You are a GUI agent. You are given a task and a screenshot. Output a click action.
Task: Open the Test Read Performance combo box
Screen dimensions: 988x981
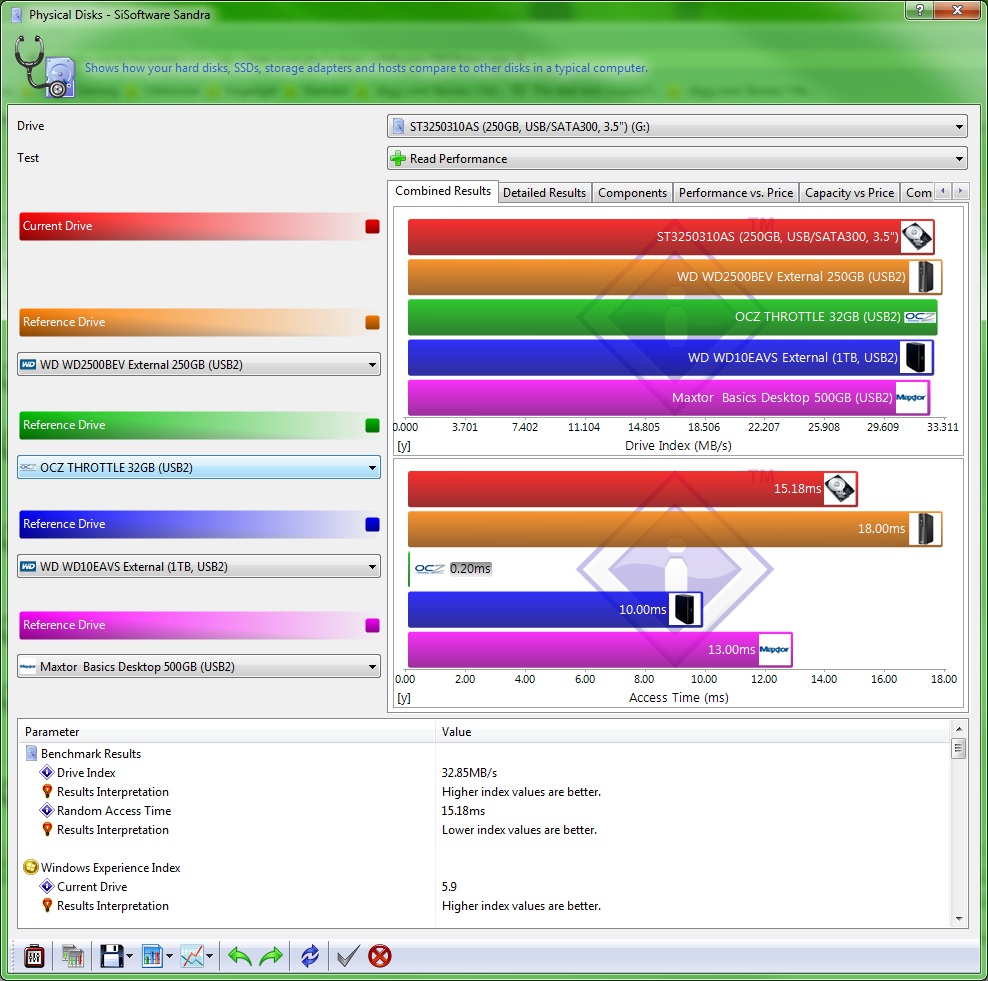677,159
